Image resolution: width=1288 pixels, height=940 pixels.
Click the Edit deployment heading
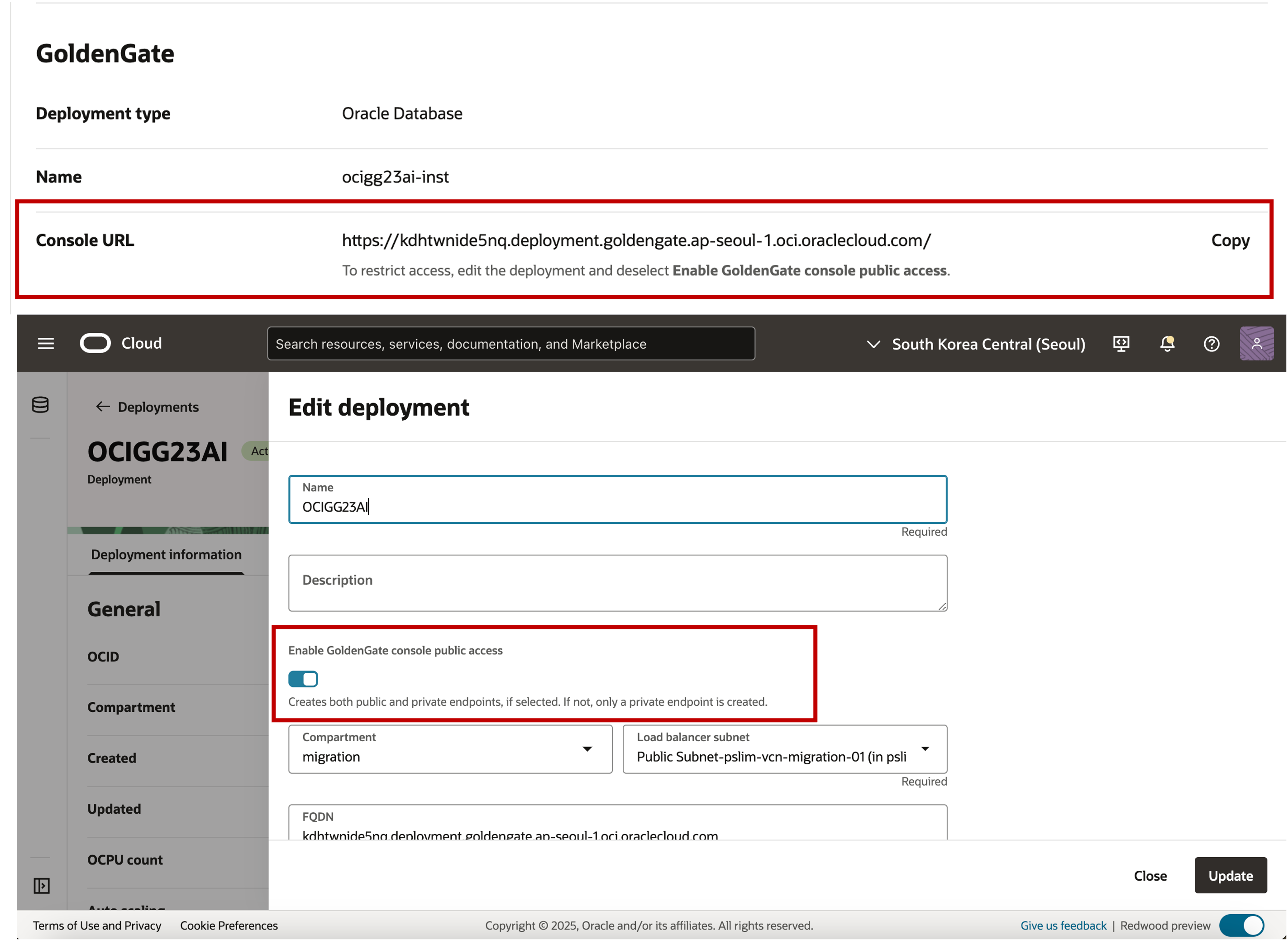(x=379, y=408)
